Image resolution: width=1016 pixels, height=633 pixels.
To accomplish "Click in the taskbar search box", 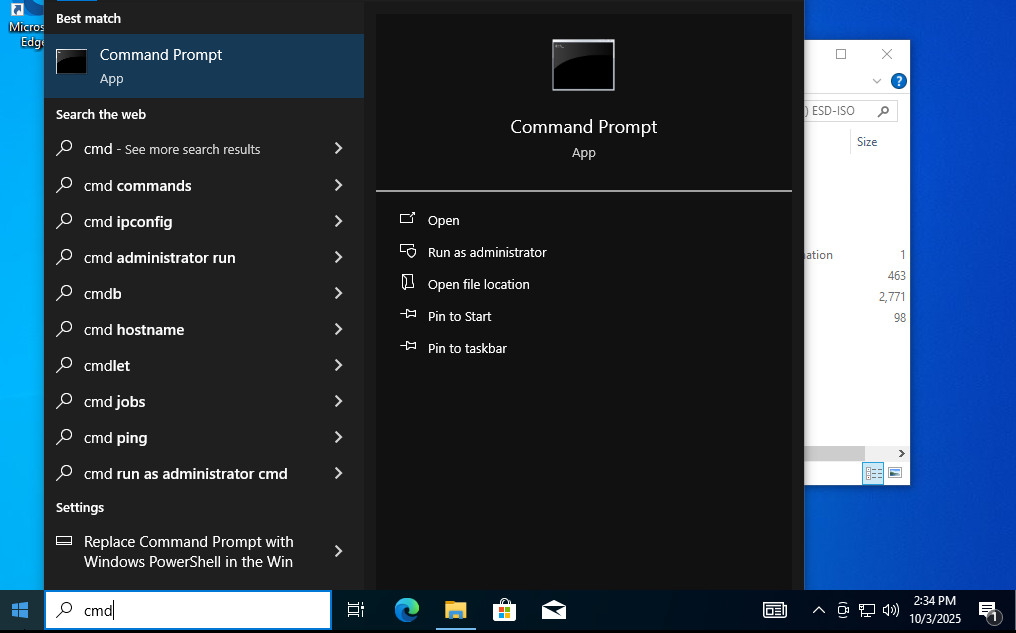I will click(200, 610).
